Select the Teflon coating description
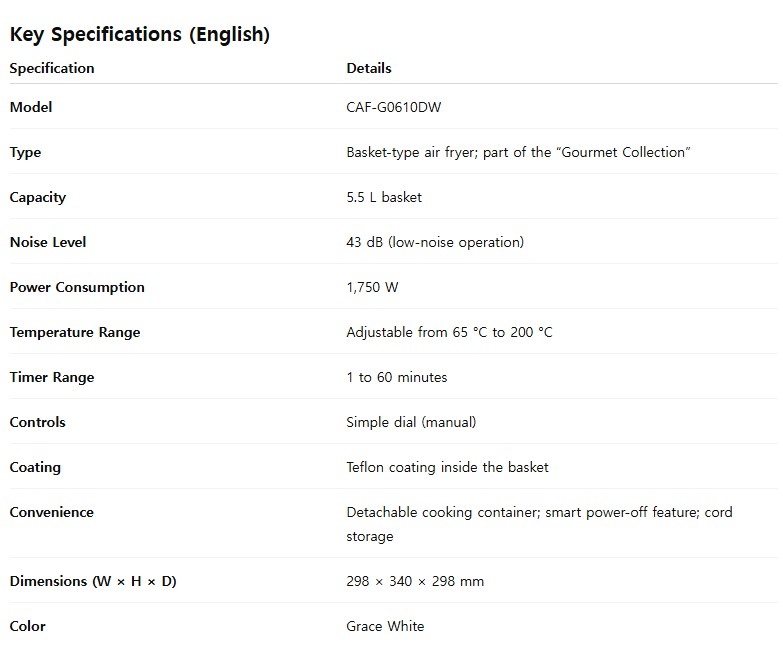 coord(447,467)
